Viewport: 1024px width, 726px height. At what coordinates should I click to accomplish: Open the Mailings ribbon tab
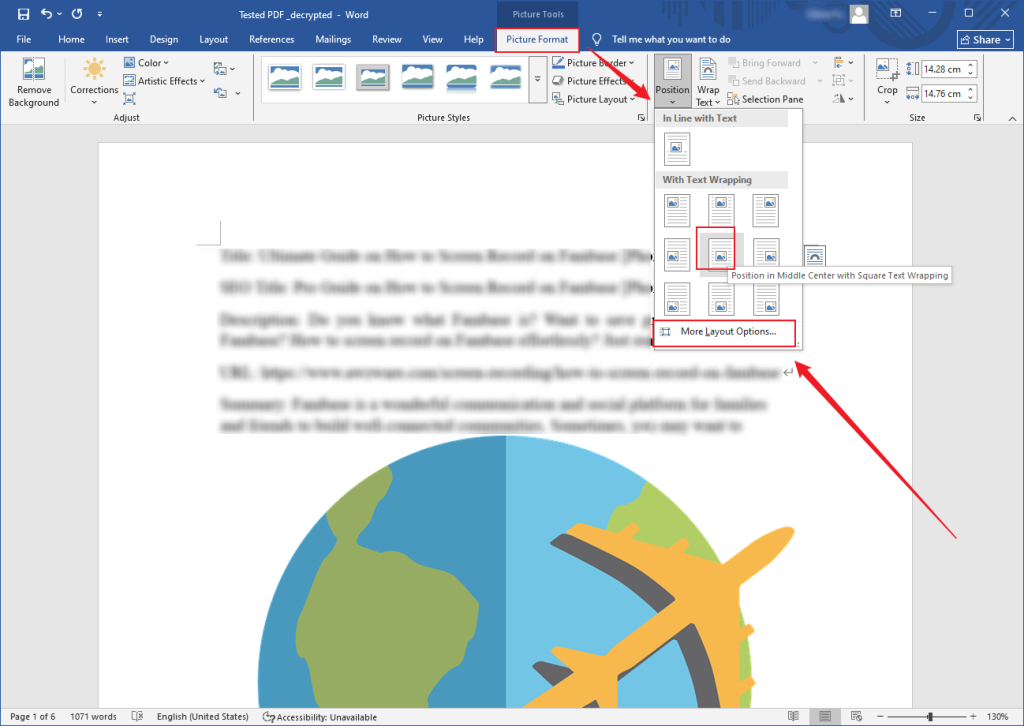[x=332, y=39]
